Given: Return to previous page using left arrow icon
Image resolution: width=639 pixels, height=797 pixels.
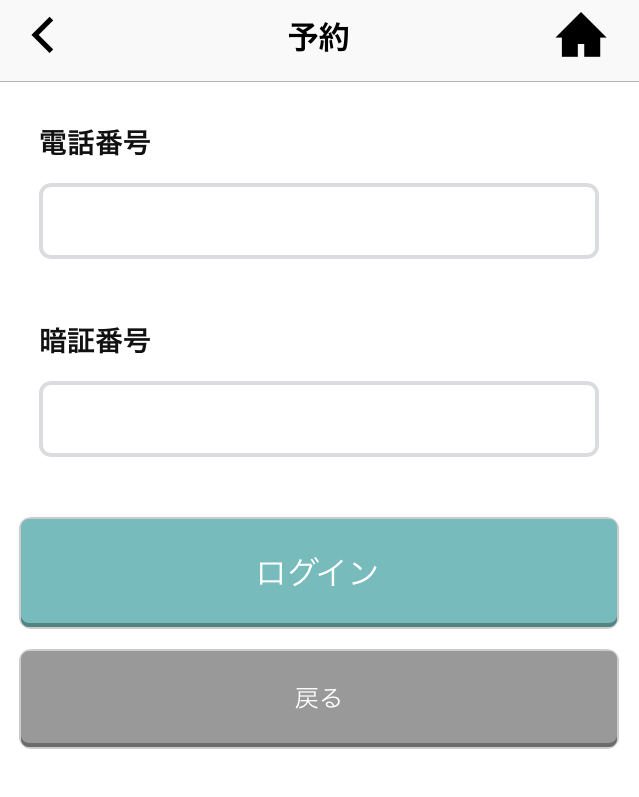Looking at the screenshot, I should tap(43, 35).
